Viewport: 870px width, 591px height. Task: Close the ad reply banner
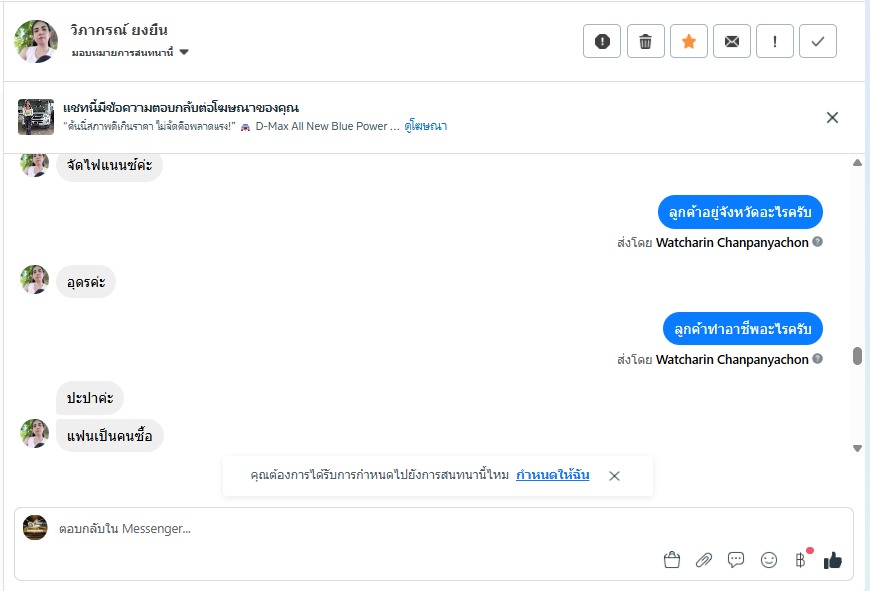tap(832, 117)
